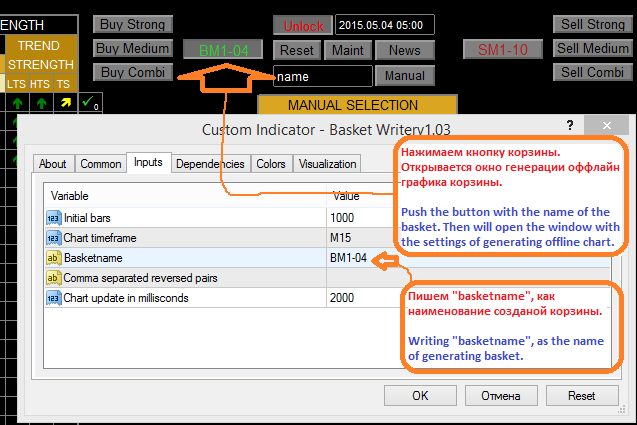Open the Visualization tab

point(327,164)
